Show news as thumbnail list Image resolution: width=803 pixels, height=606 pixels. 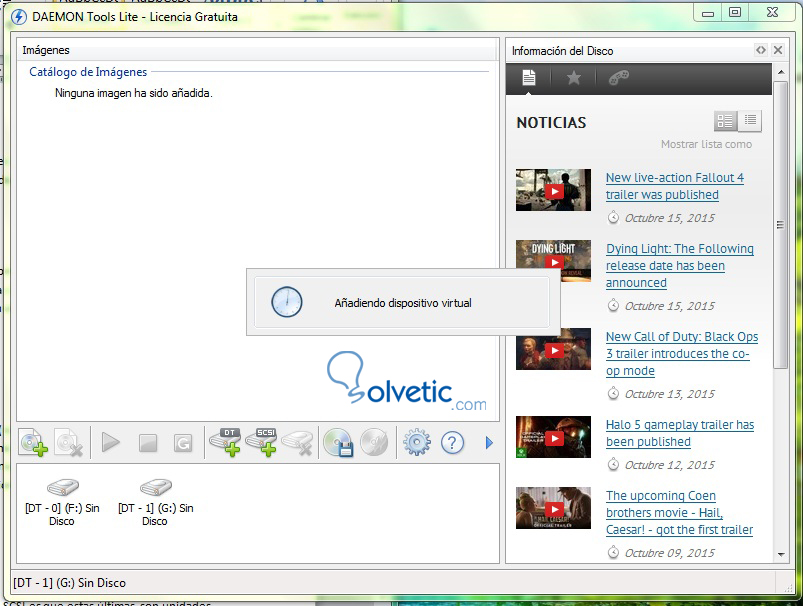coord(726,121)
